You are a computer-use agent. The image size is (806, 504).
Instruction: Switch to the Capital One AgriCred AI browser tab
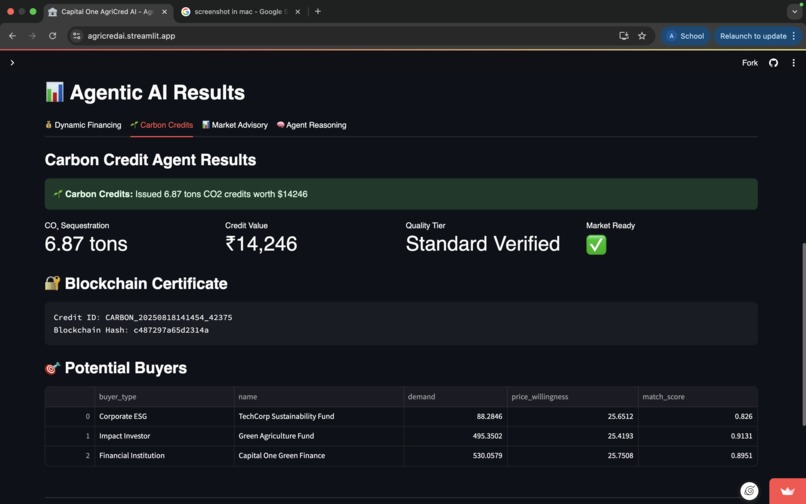(x=108, y=12)
